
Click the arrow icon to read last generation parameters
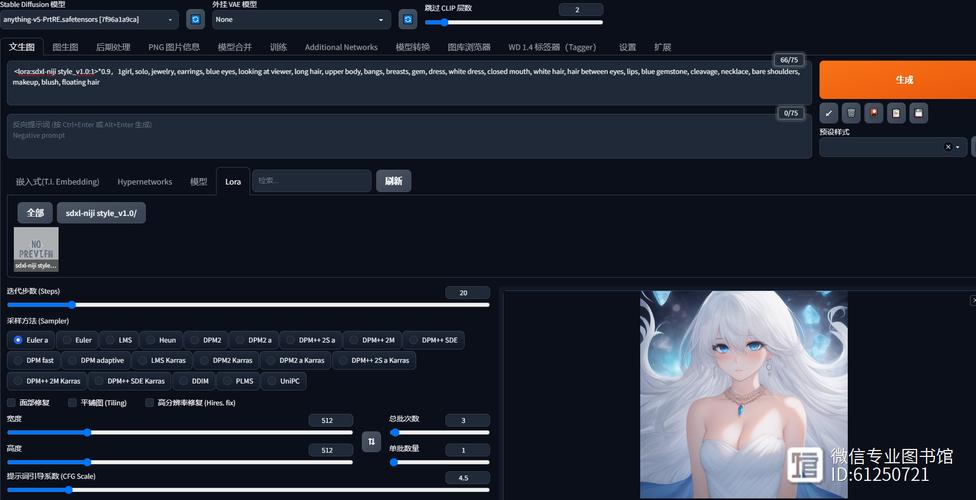click(x=828, y=113)
